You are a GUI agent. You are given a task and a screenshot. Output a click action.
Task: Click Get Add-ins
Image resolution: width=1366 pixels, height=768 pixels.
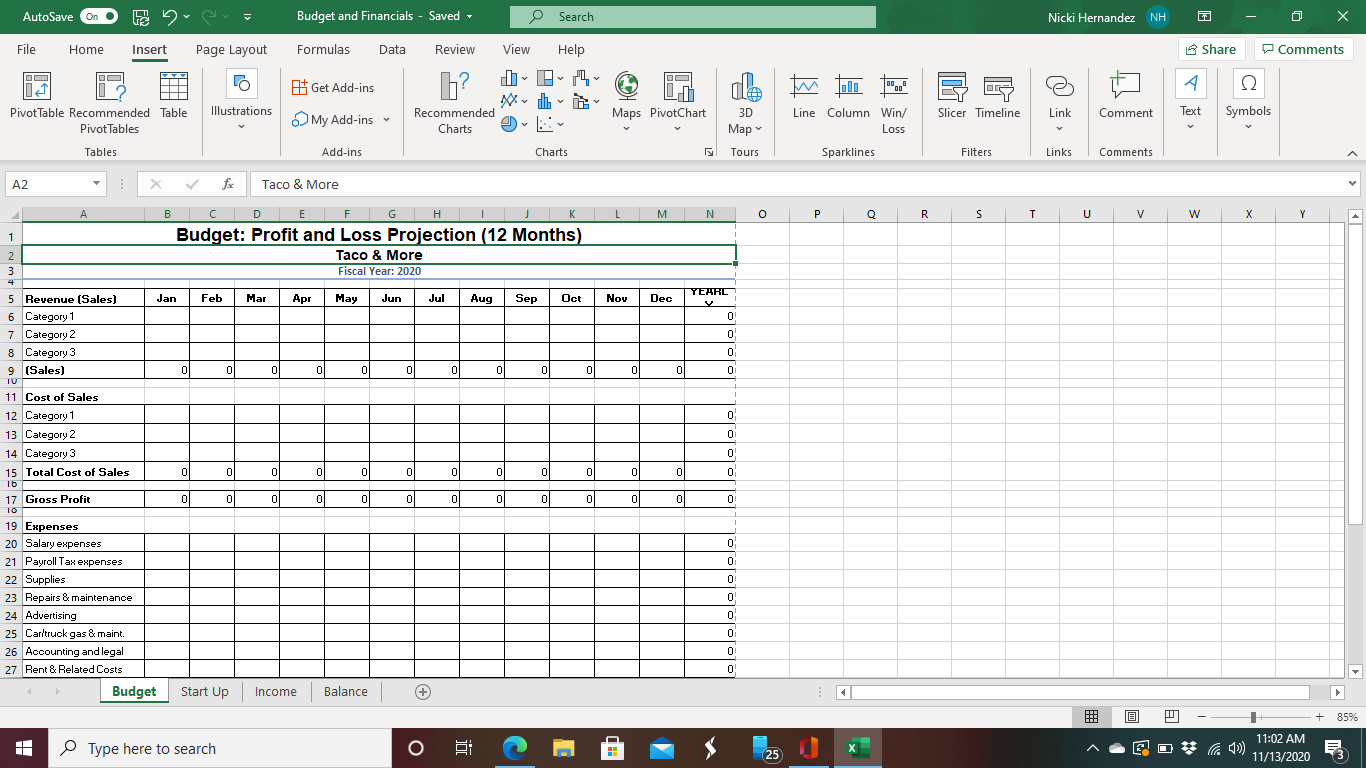[334, 88]
